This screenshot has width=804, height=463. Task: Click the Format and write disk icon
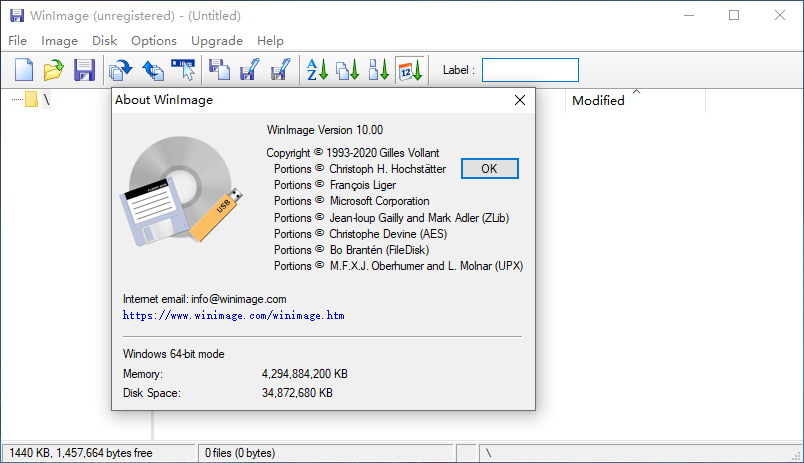(x=280, y=70)
